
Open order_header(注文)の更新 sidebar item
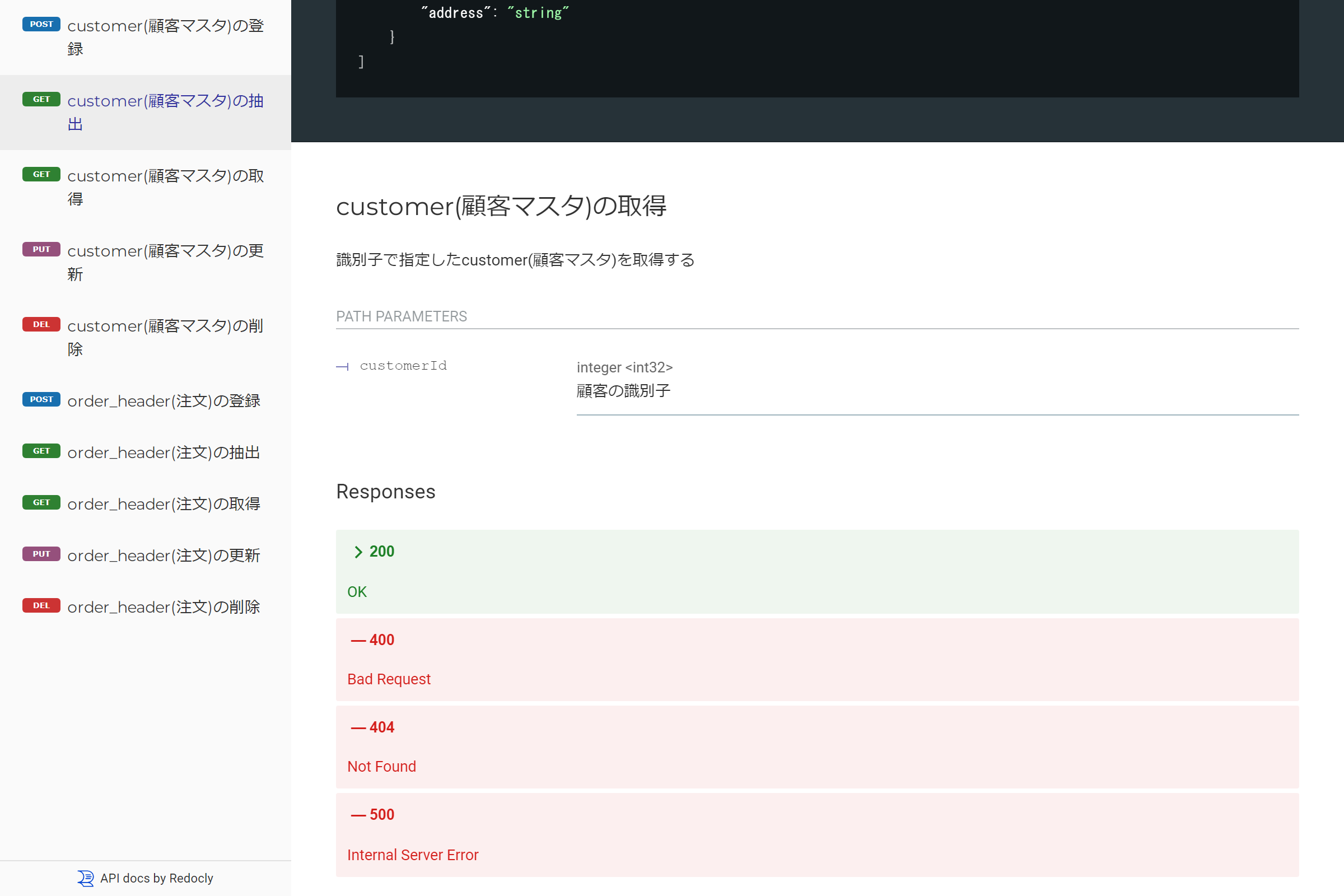coord(164,556)
